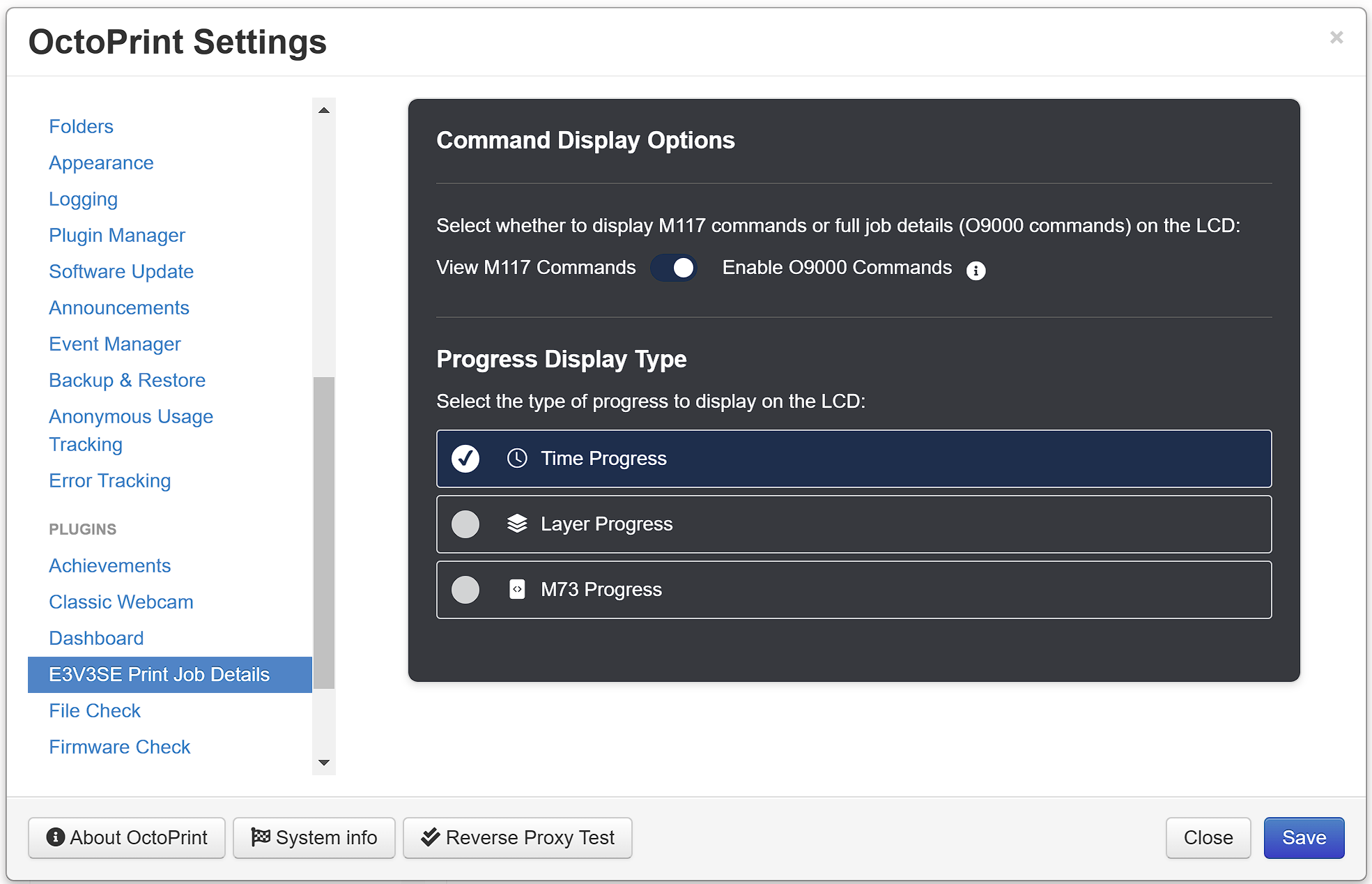Open Software Update settings
The height and width of the screenshot is (884, 1372).
pos(121,271)
